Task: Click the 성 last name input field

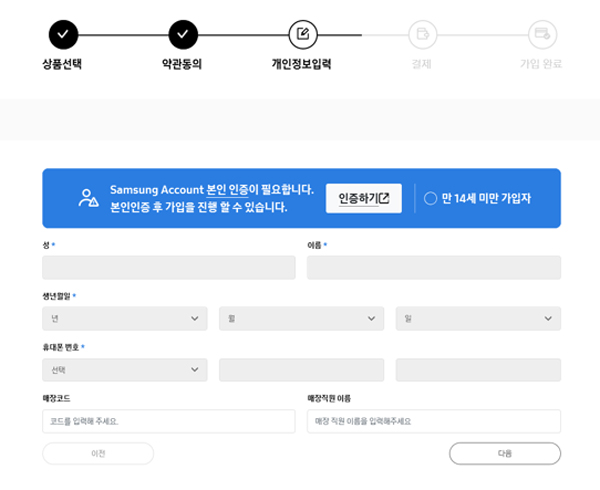Action: tap(169, 267)
